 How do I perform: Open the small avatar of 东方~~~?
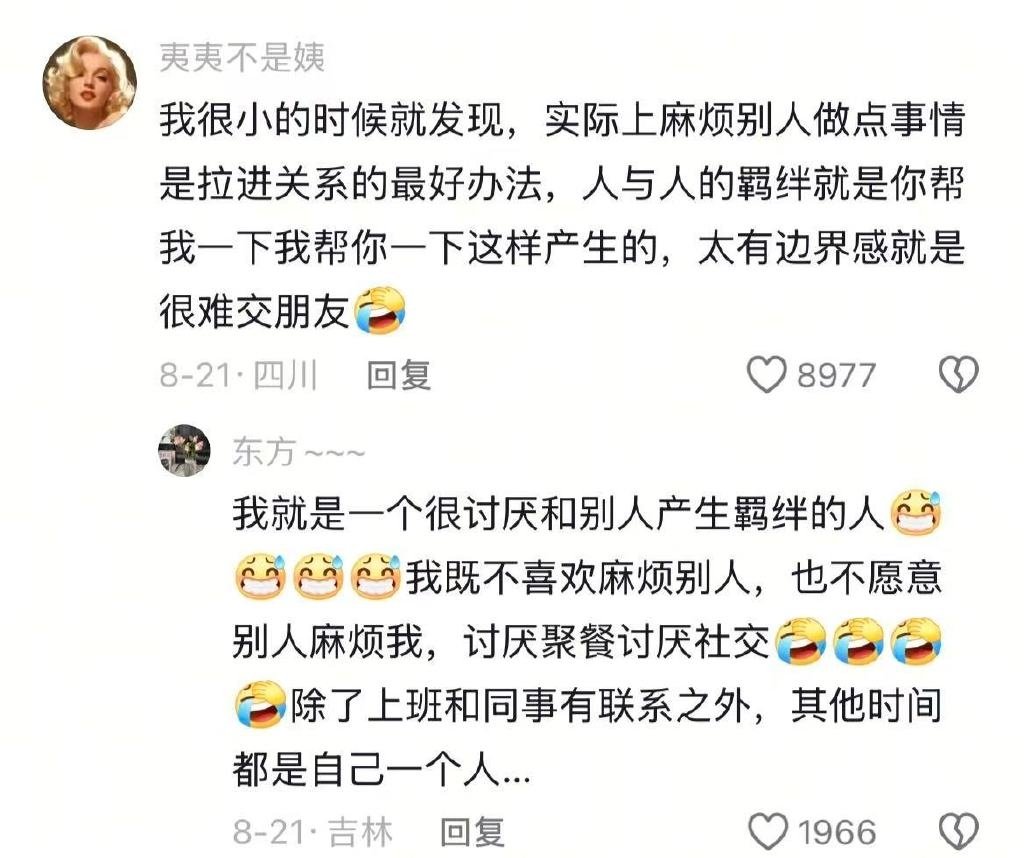pos(184,450)
